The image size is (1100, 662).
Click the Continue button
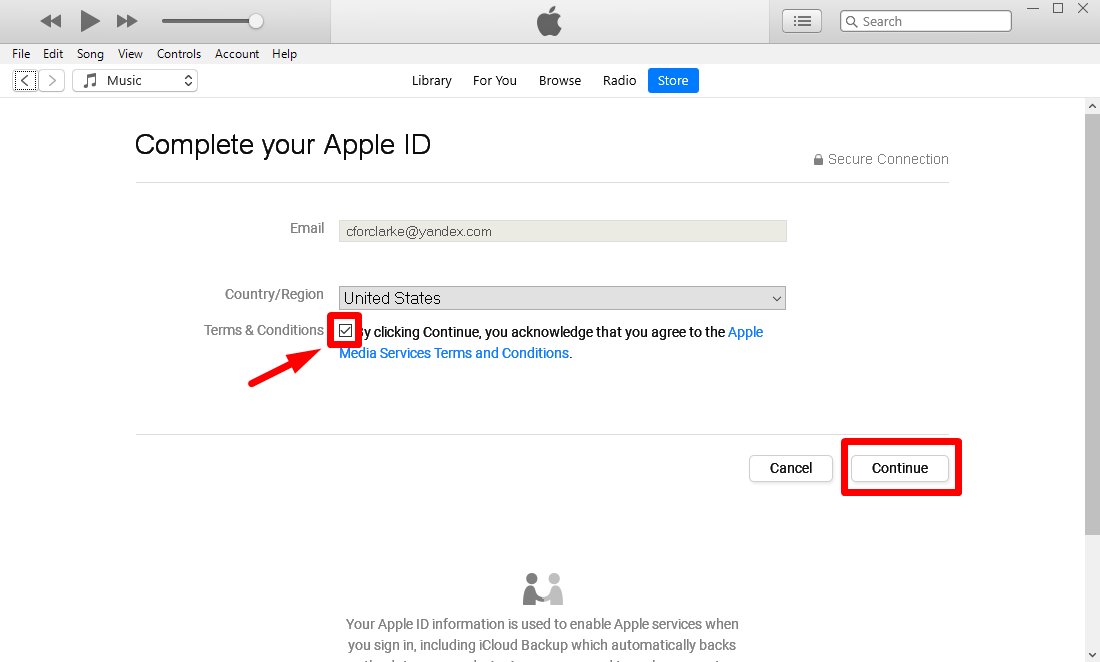point(900,468)
